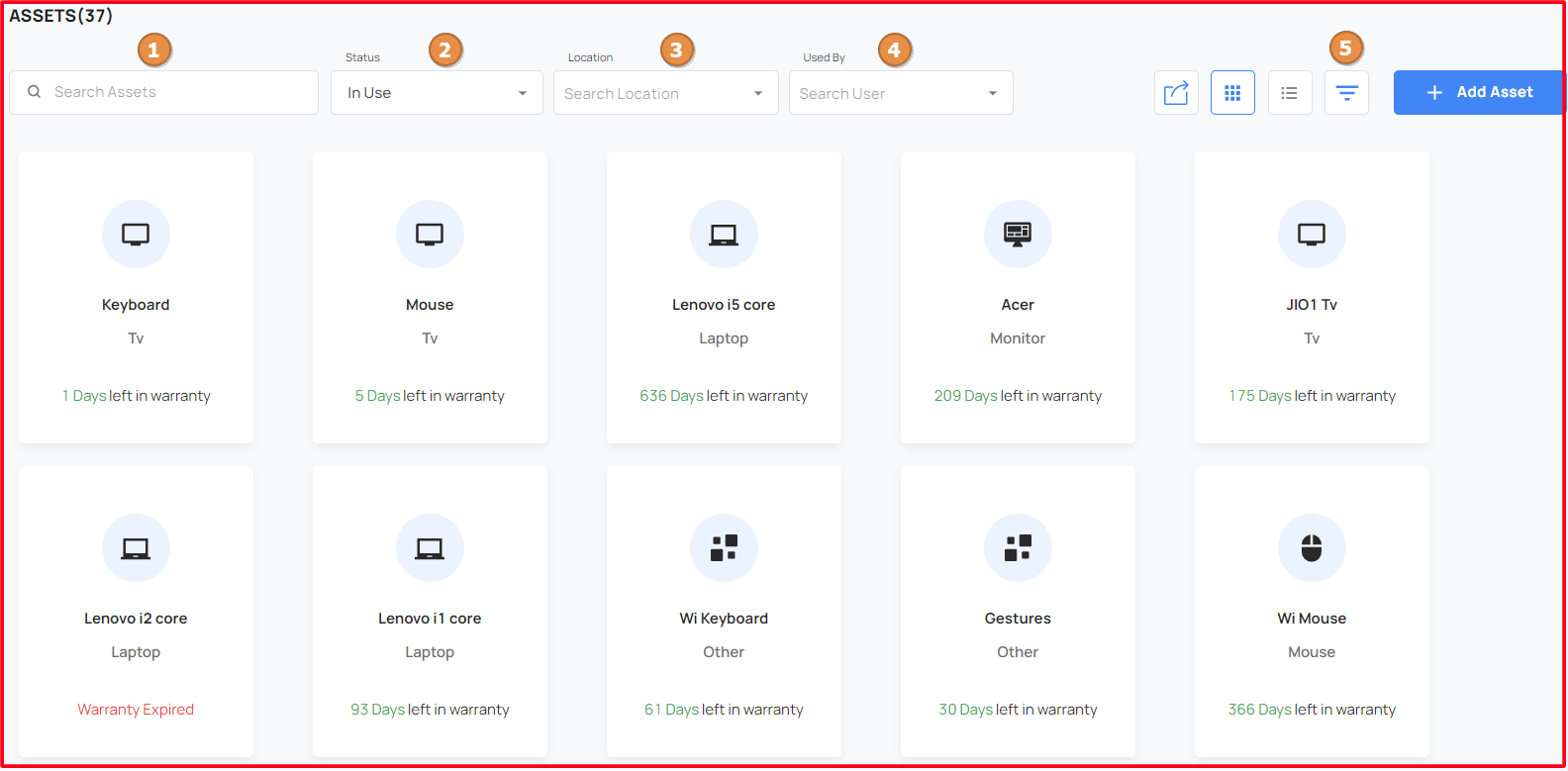1568x771 pixels.
Task: Click the Wi Keyboard category icon
Action: [724, 548]
